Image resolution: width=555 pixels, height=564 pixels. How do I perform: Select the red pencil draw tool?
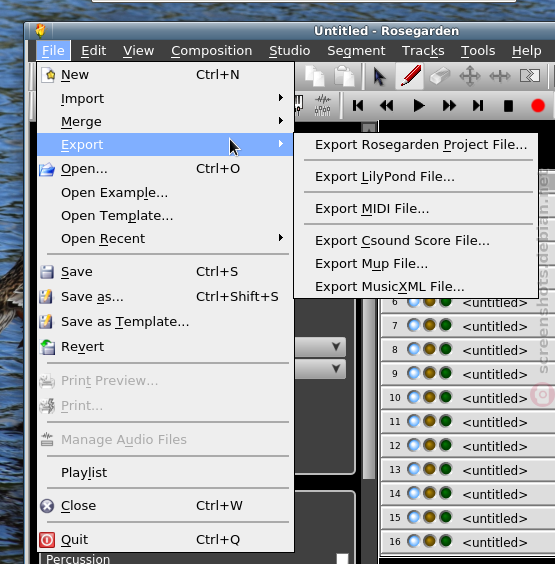click(x=410, y=76)
